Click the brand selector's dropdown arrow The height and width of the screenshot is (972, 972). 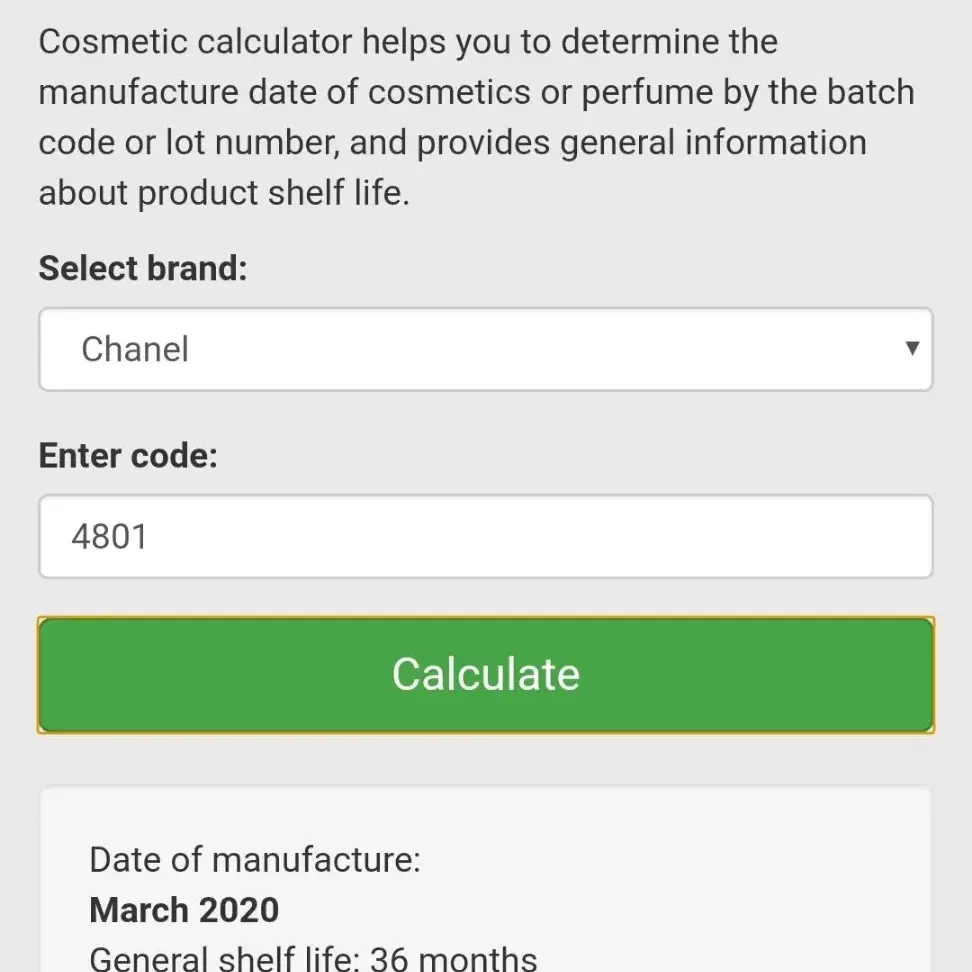[x=911, y=348]
